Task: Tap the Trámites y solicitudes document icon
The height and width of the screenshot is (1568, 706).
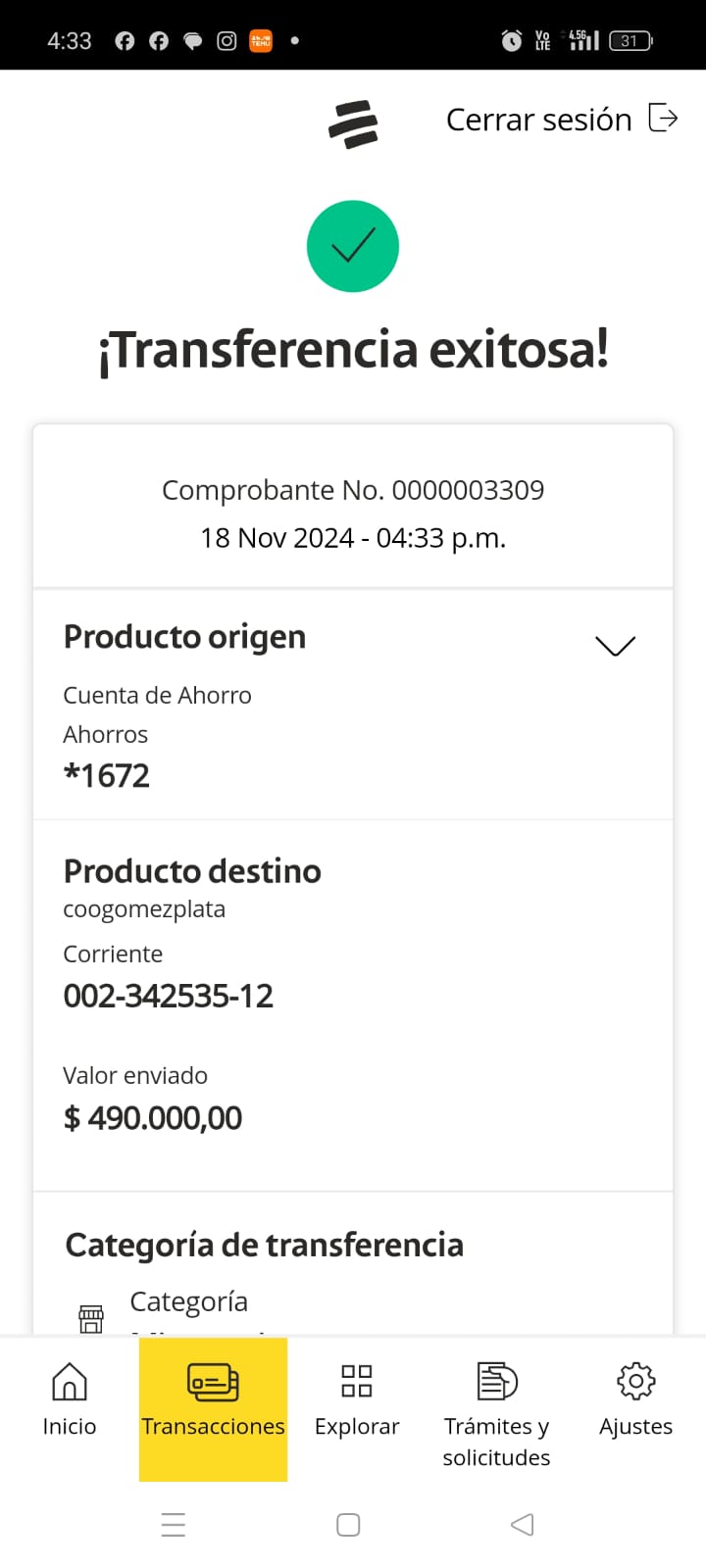Action: tap(496, 1381)
